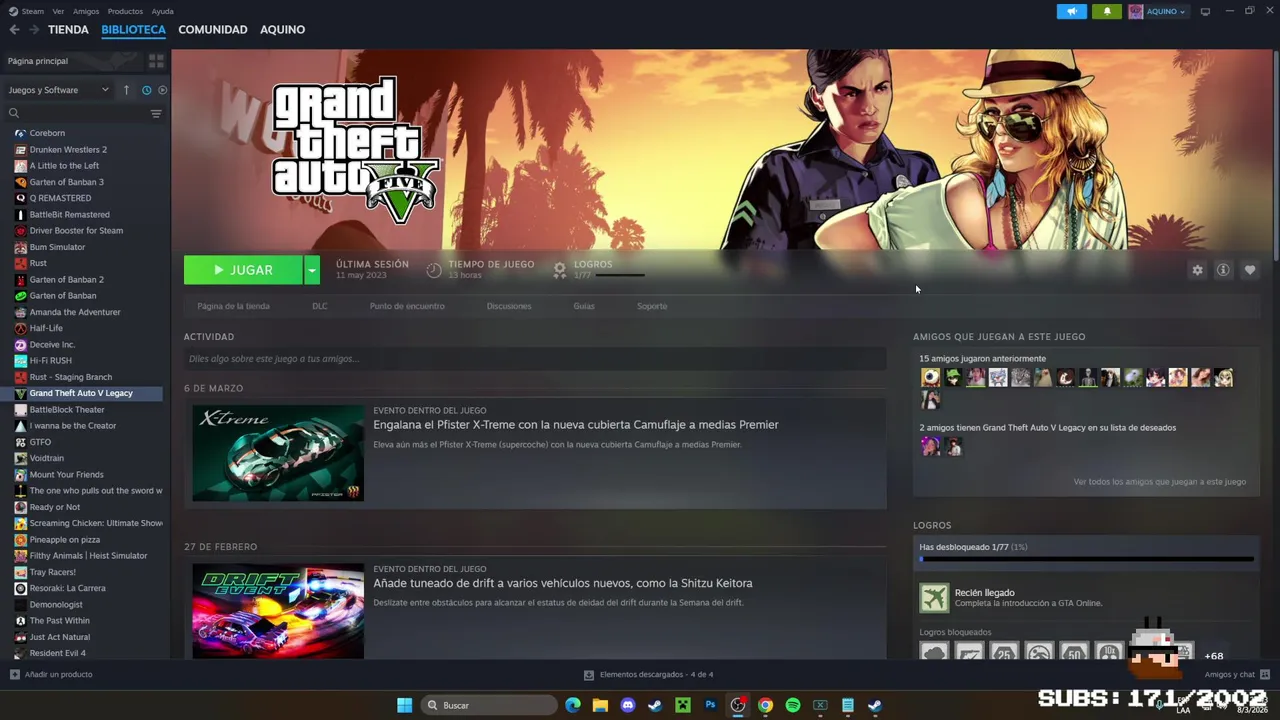Toggle sort order arrow in library sidebar

(x=126, y=90)
